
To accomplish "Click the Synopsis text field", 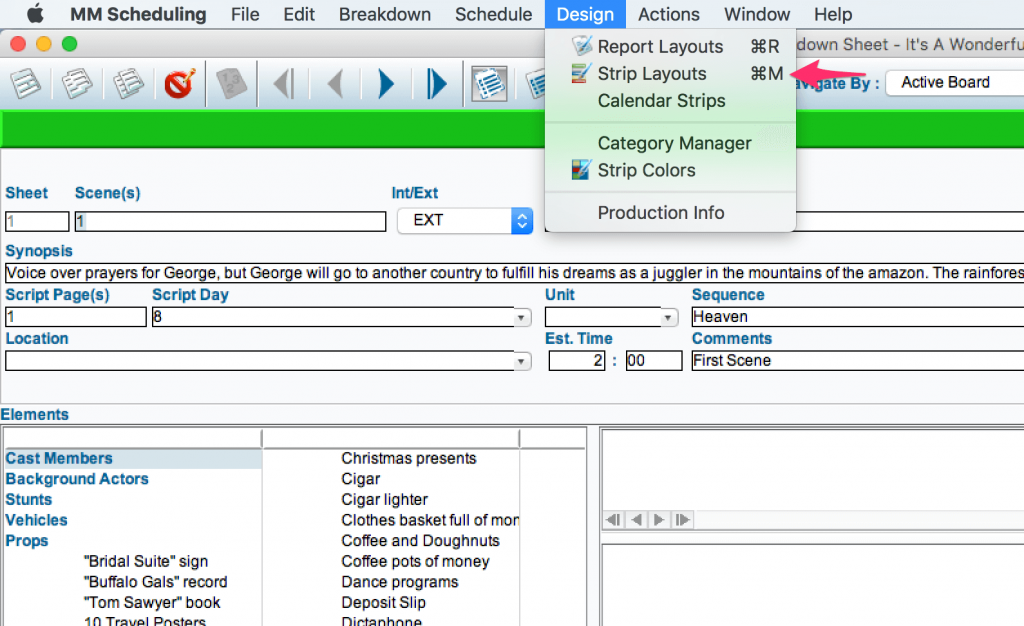I will point(515,273).
